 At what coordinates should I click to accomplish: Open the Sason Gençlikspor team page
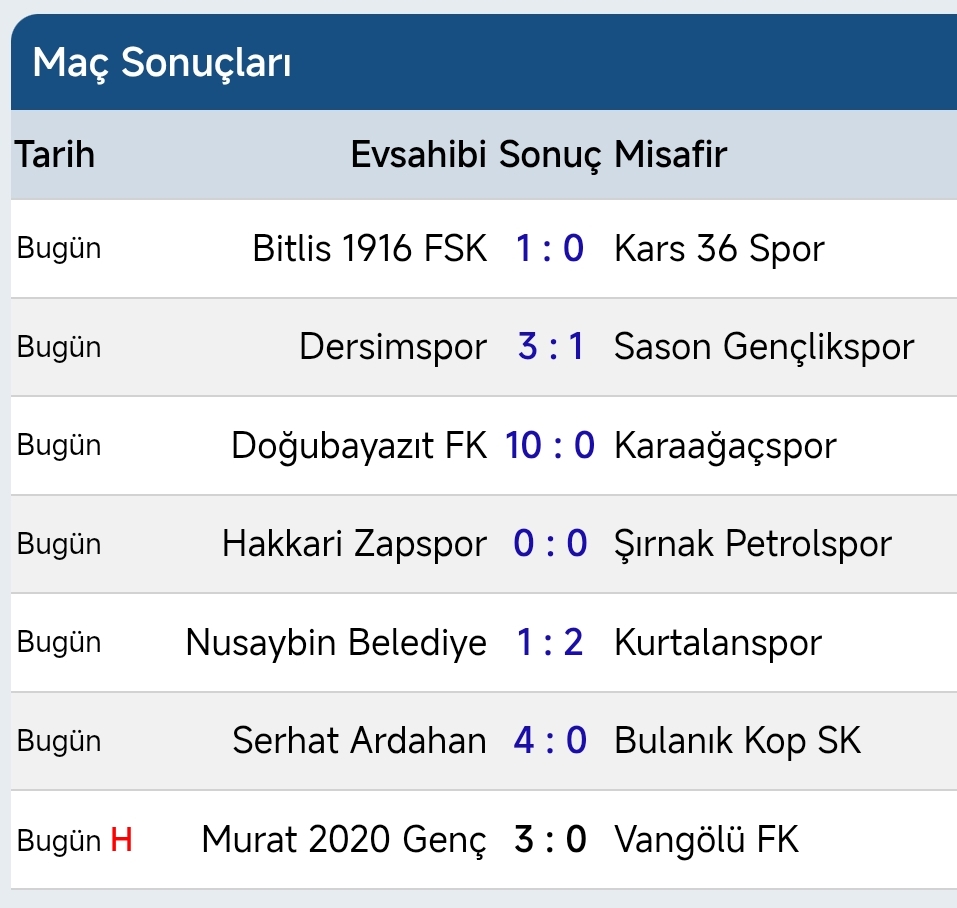click(764, 347)
